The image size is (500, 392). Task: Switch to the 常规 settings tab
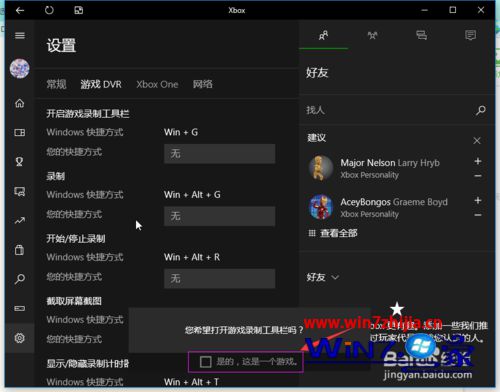tap(56, 84)
